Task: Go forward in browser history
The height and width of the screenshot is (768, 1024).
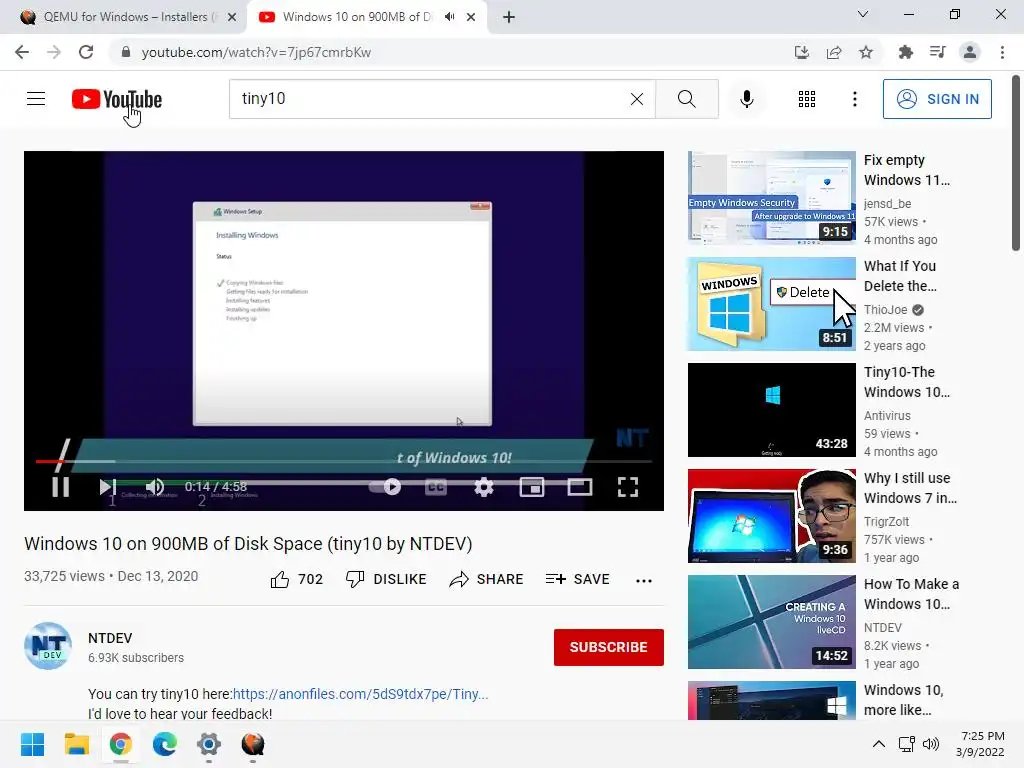Action: tap(54, 52)
